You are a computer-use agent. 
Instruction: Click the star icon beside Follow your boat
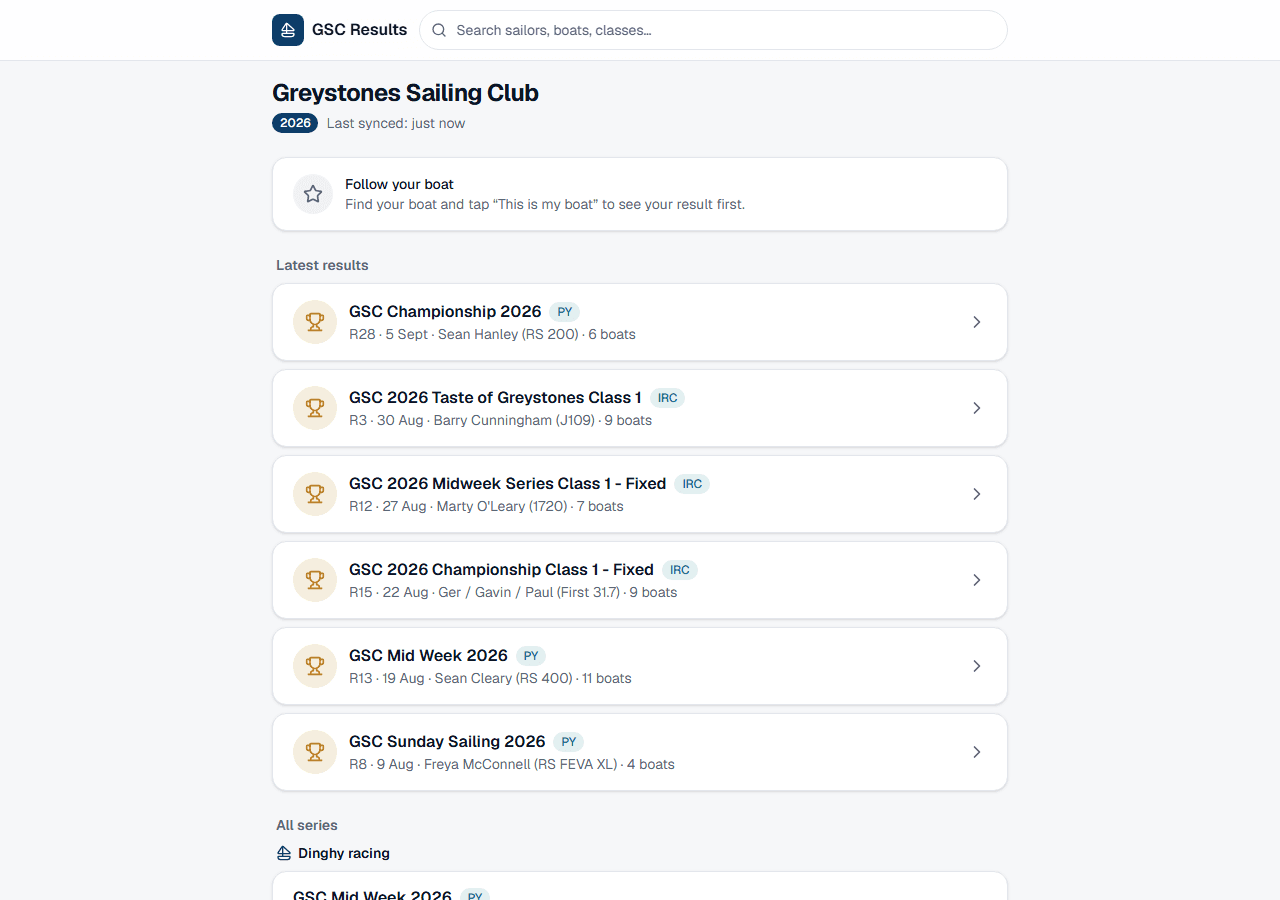313,194
